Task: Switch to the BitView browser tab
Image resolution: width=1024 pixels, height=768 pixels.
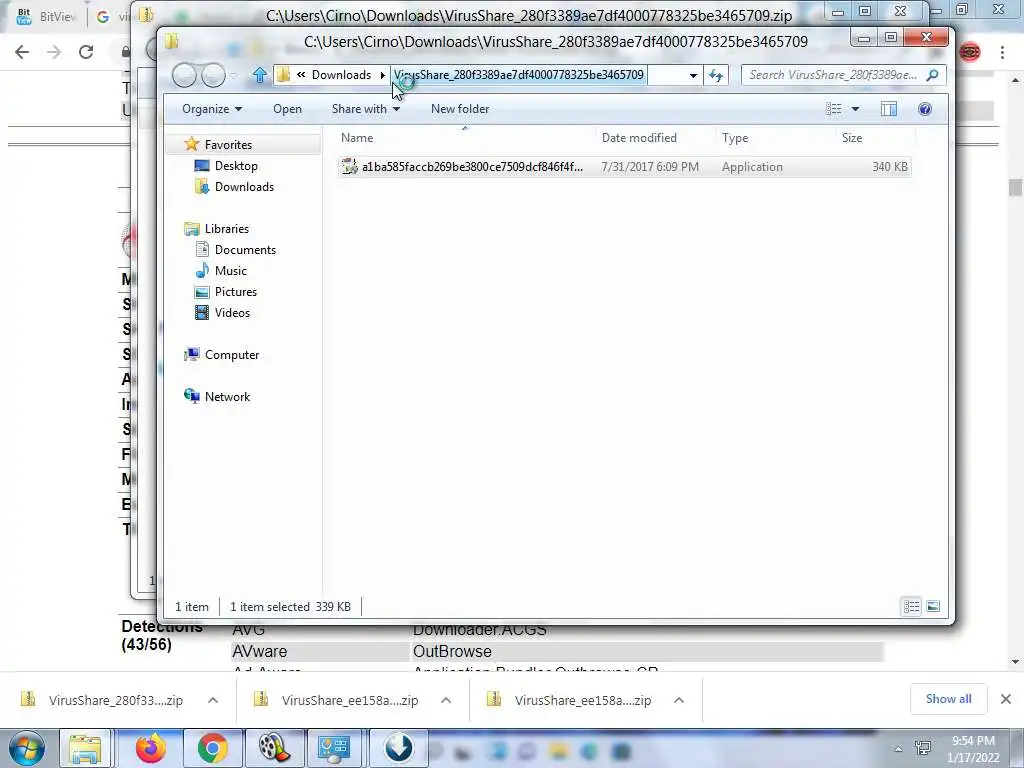Action: click(46, 16)
